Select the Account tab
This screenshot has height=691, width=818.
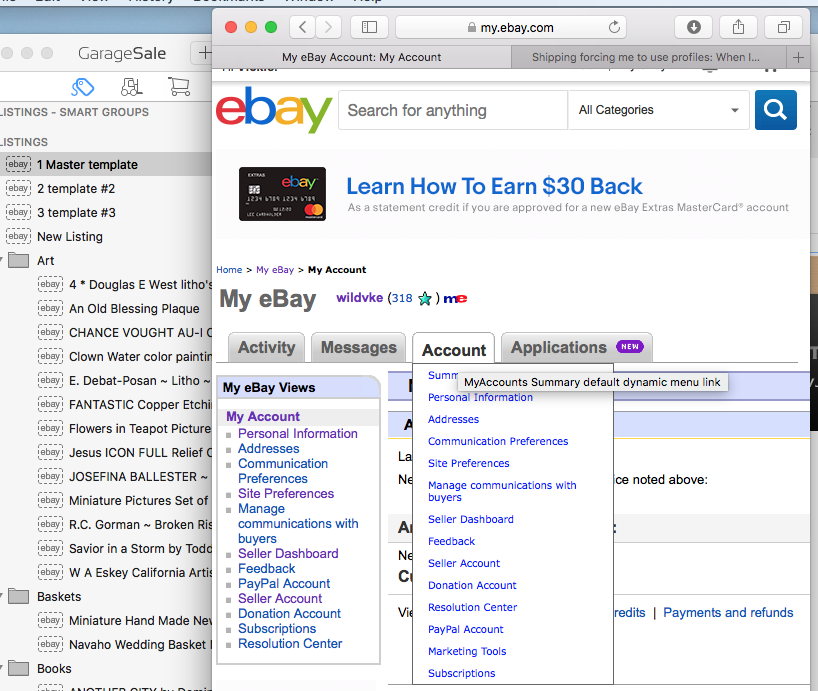click(454, 350)
